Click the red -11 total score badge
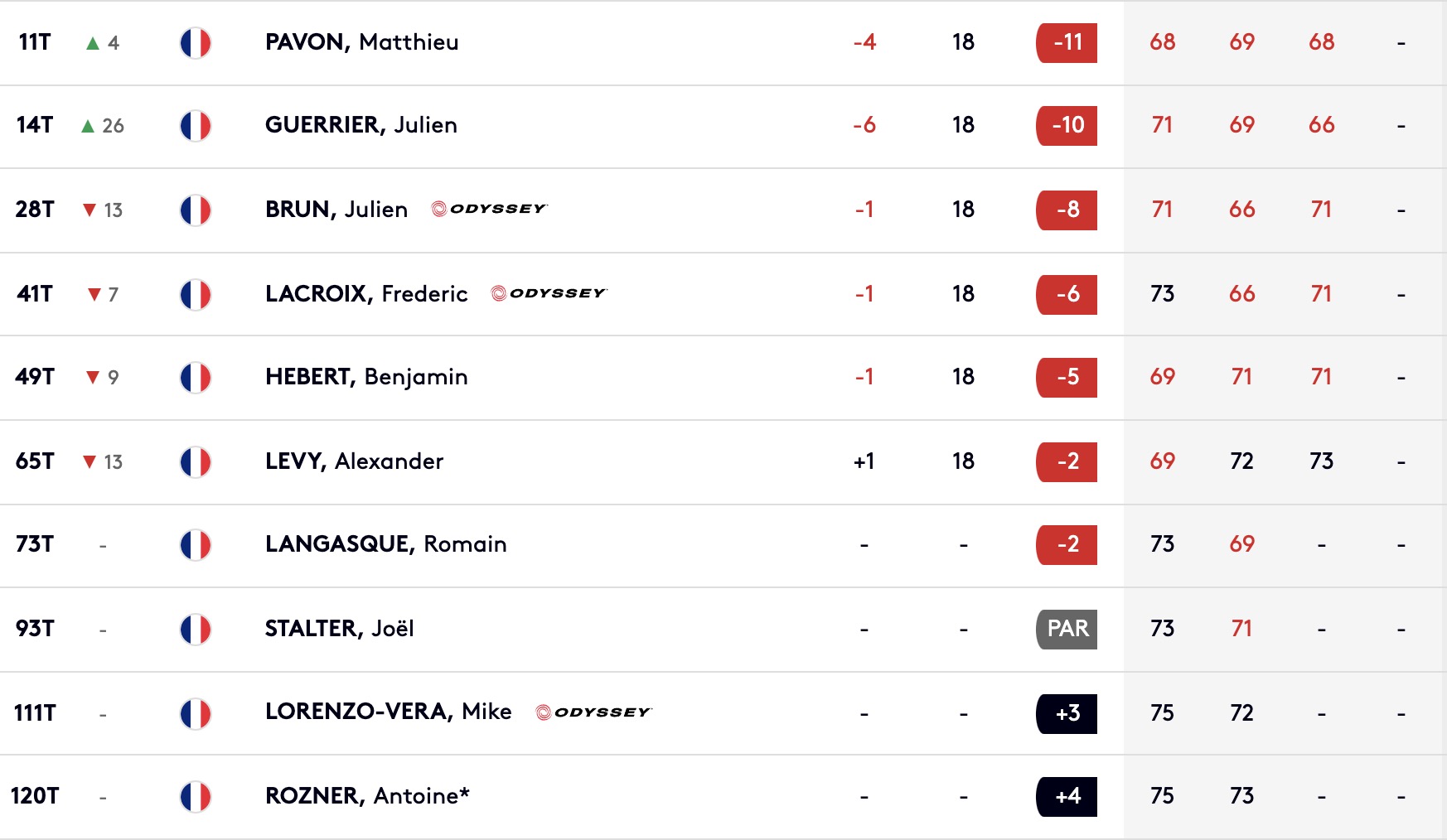 click(1067, 43)
